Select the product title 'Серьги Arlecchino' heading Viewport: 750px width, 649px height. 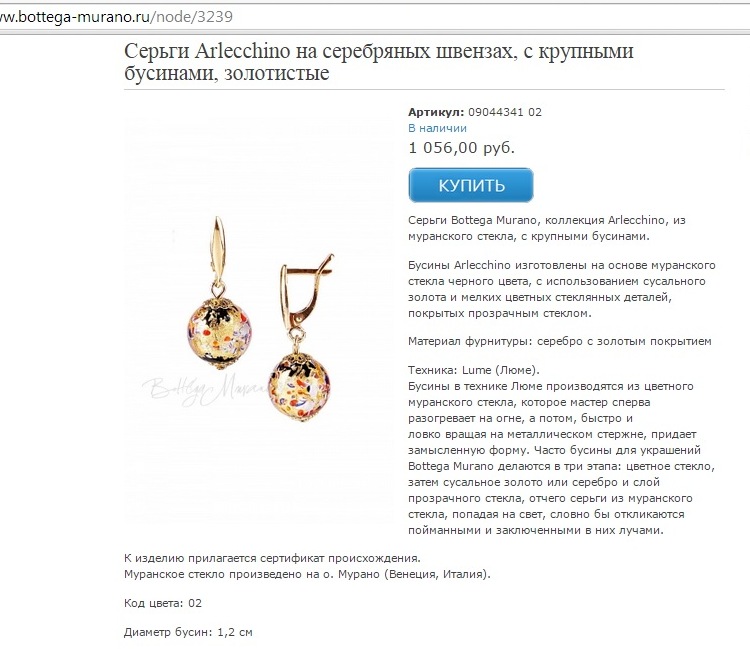pos(378,62)
